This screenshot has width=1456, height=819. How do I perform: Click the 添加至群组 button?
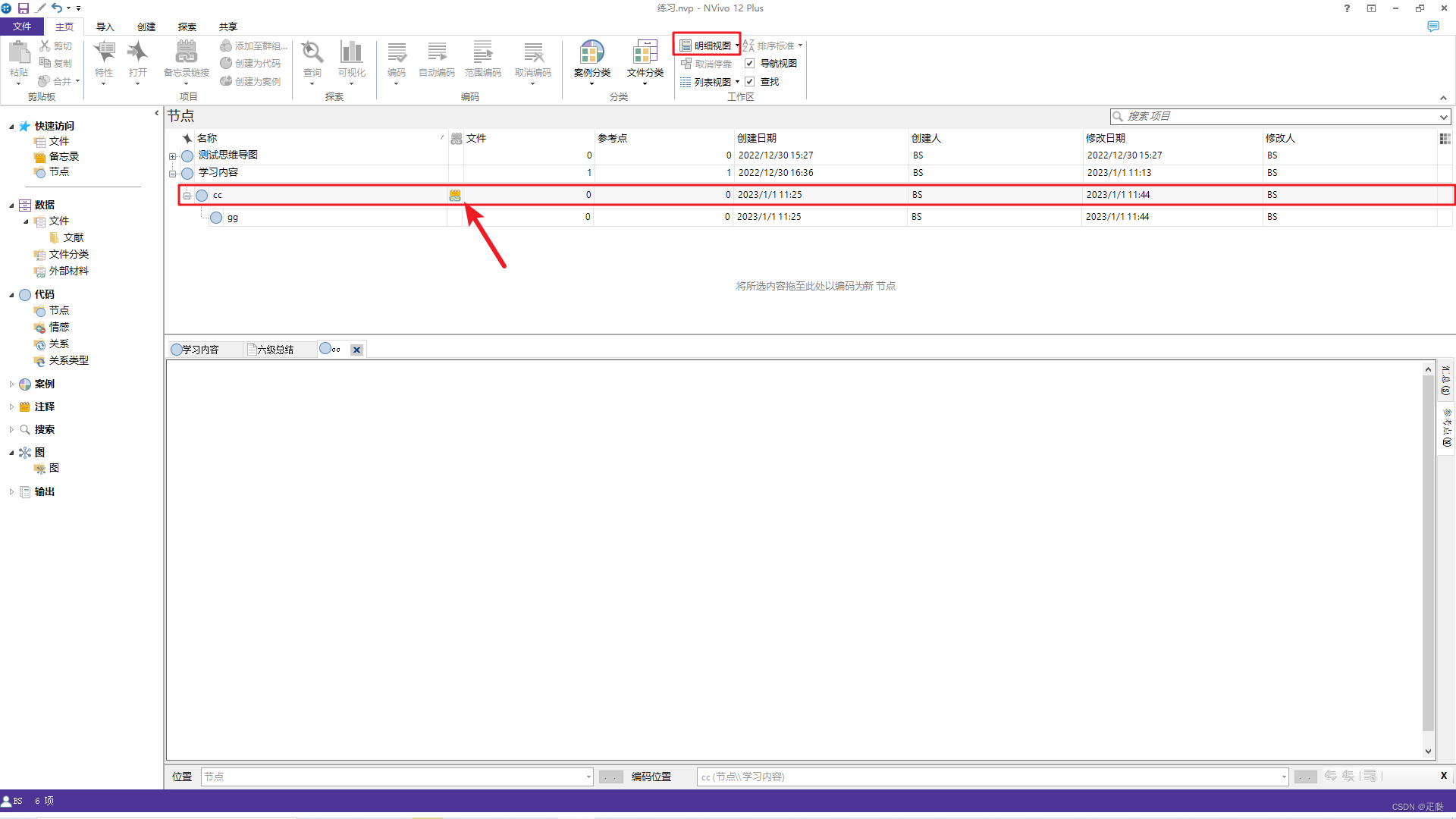[254, 45]
